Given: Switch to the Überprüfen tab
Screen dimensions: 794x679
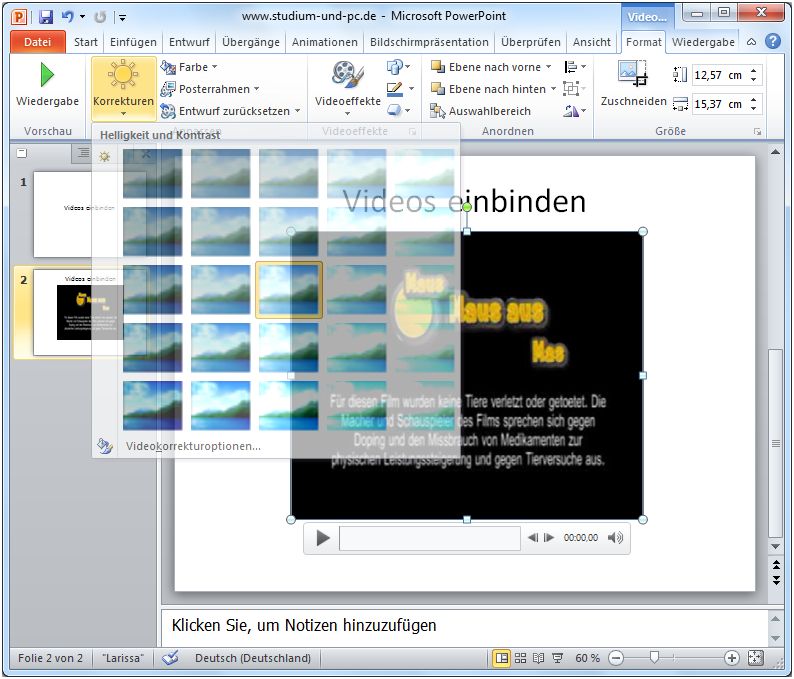Looking at the screenshot, I should click(531, 42).
